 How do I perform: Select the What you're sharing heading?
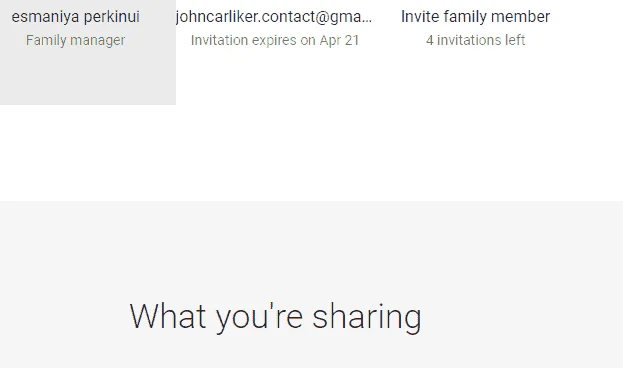pos(275,317)
